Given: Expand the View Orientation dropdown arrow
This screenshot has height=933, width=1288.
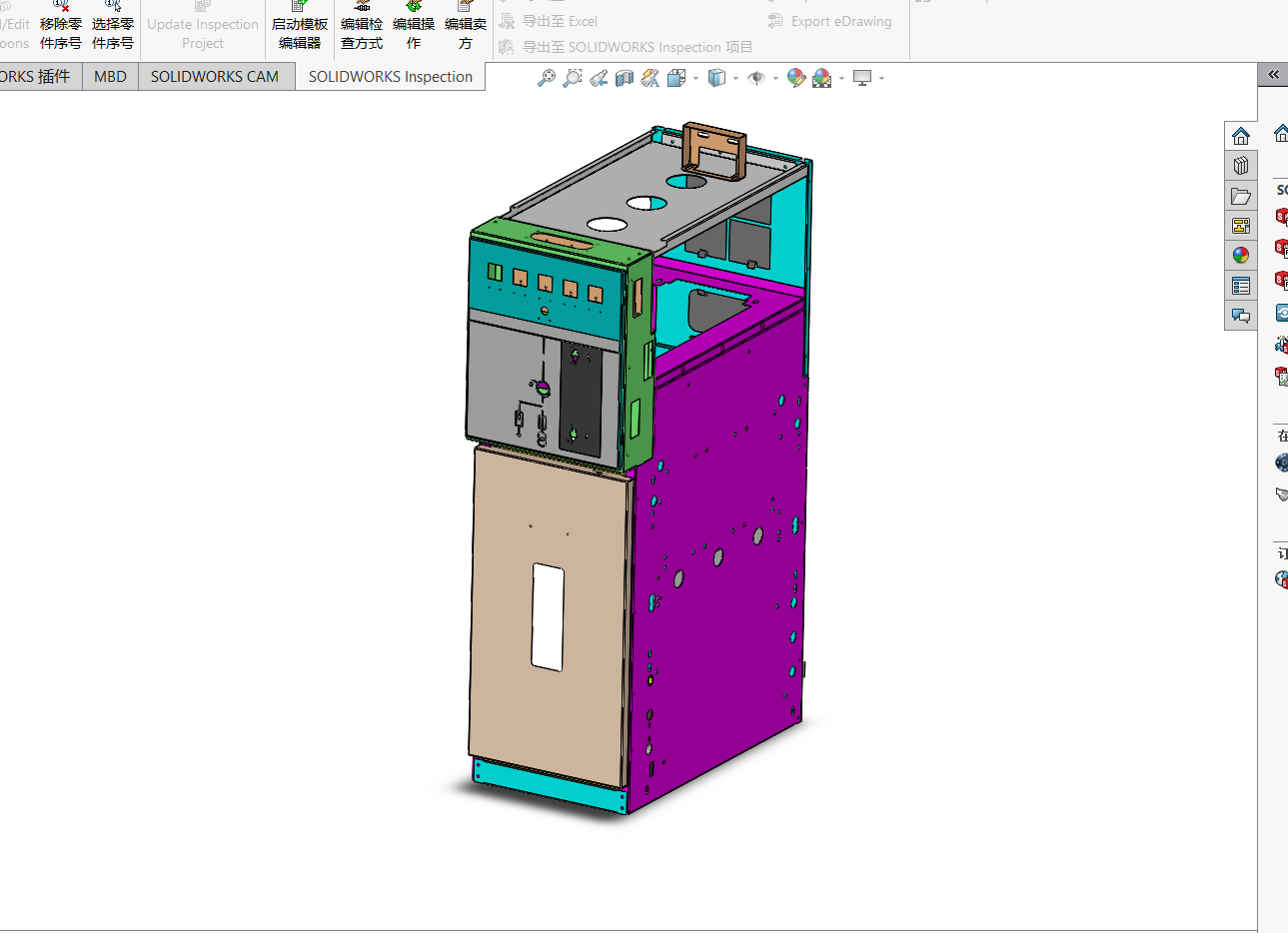Looking at the screenshot, I should pos(695,78).
